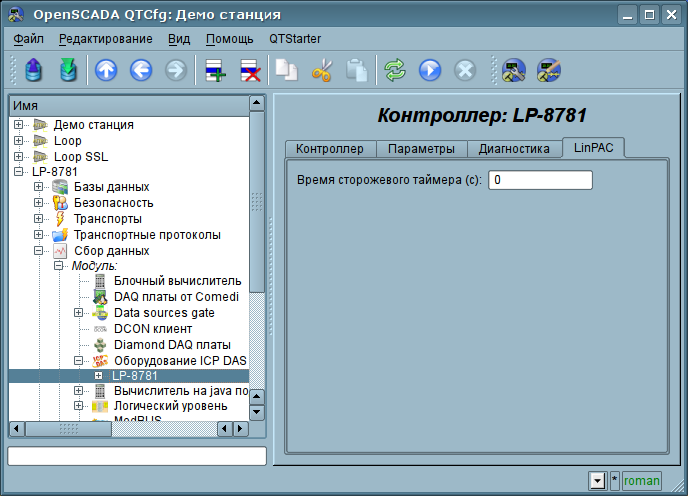The image size is (688, 496).
Task: Navigate back with the left arrow icon
Action: pyautogui.click(x=141, y=70)
